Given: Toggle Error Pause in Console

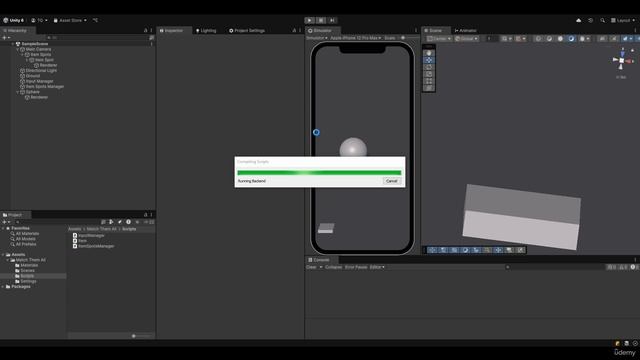Looking at the screenshot, I should (356, 267).
